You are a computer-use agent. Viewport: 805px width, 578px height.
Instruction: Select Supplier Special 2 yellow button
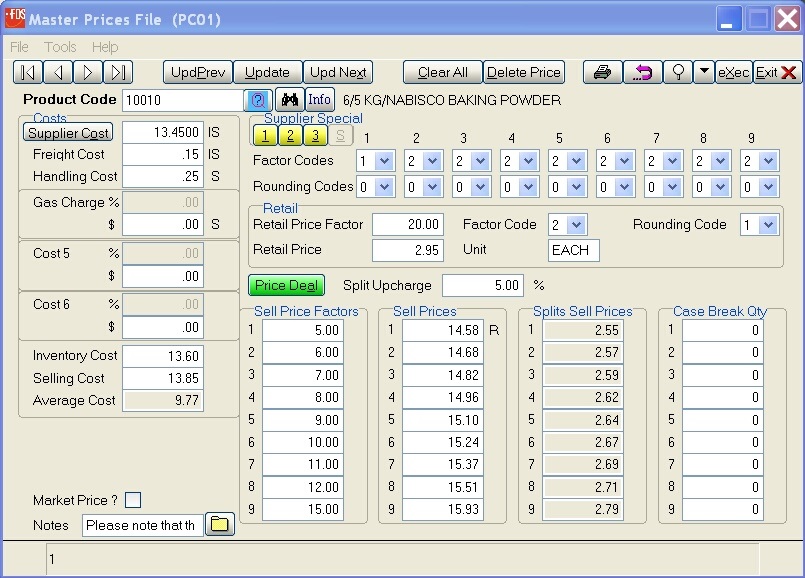click(x=290, y=136)
